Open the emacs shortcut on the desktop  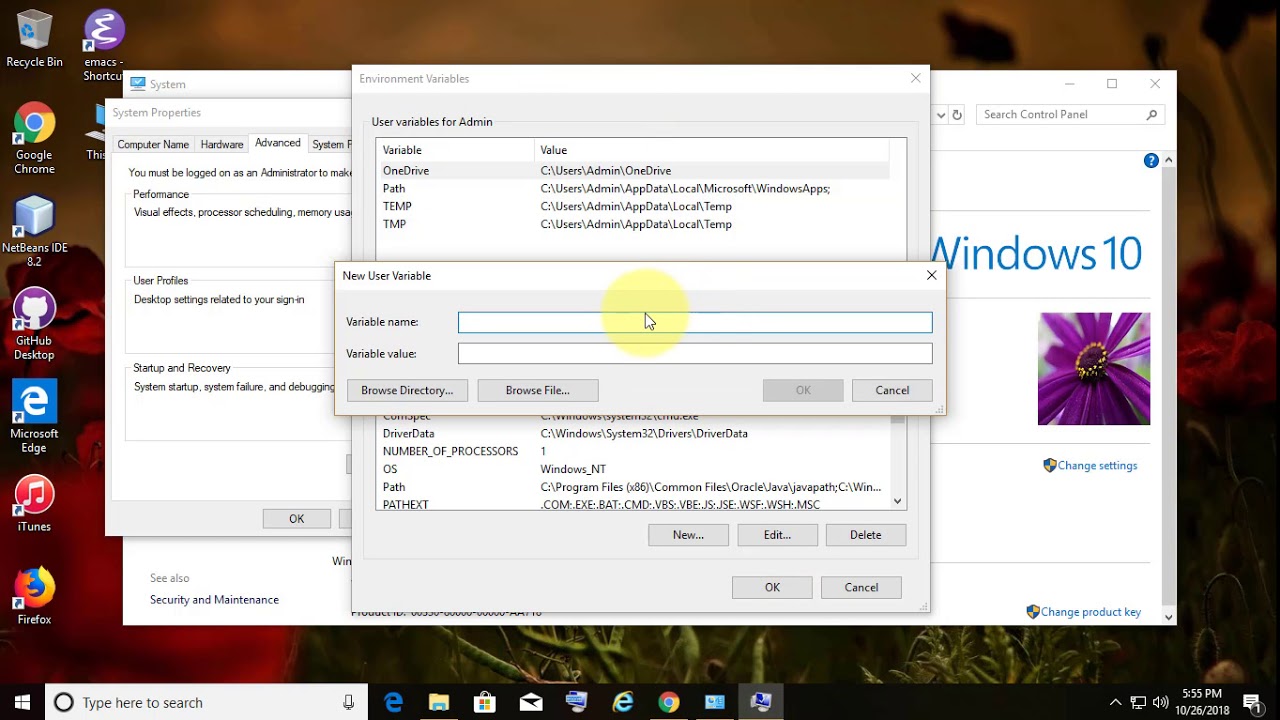click(x=103, y=30)
